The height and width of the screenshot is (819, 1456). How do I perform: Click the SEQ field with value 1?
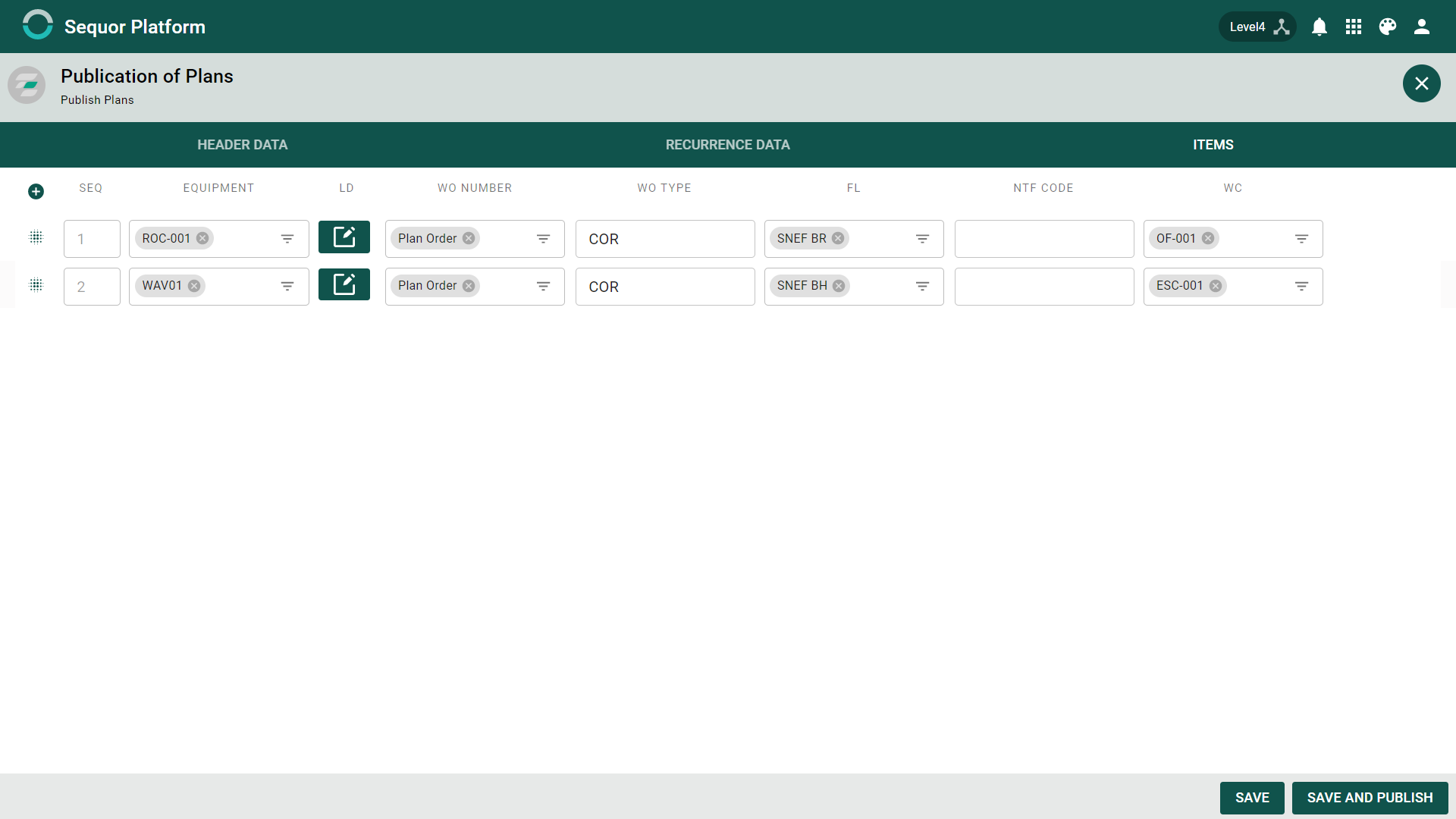click(x=92, y=239)
